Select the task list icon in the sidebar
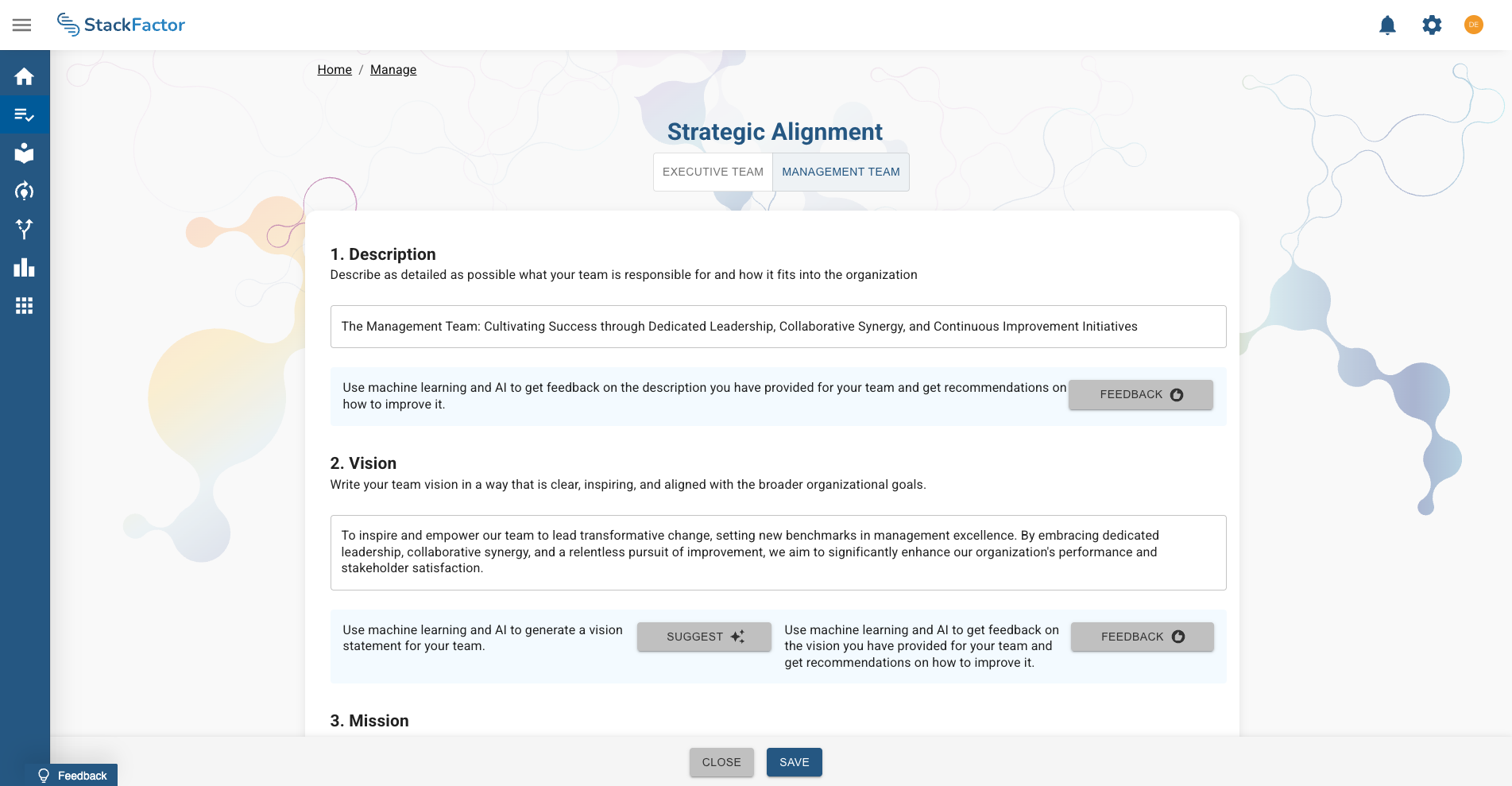This screenshot has height=786, width=1512. [25, 114]
